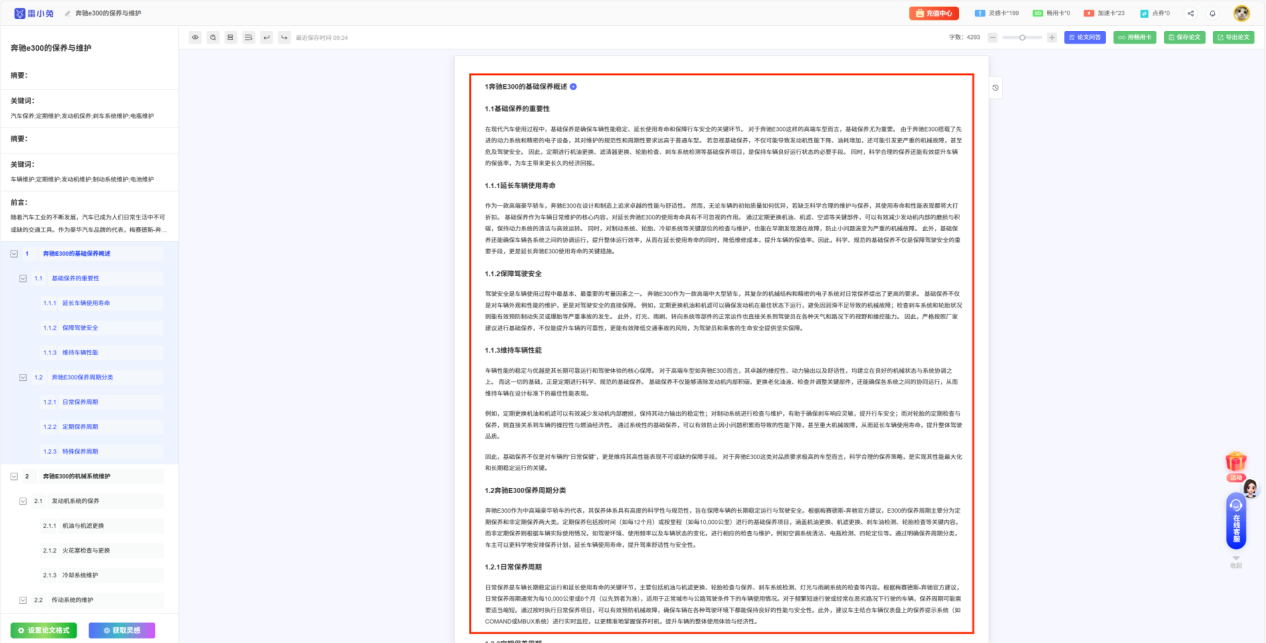
Task: Click the blue info icon beside heading 1
Action: (x=573, y=87)
